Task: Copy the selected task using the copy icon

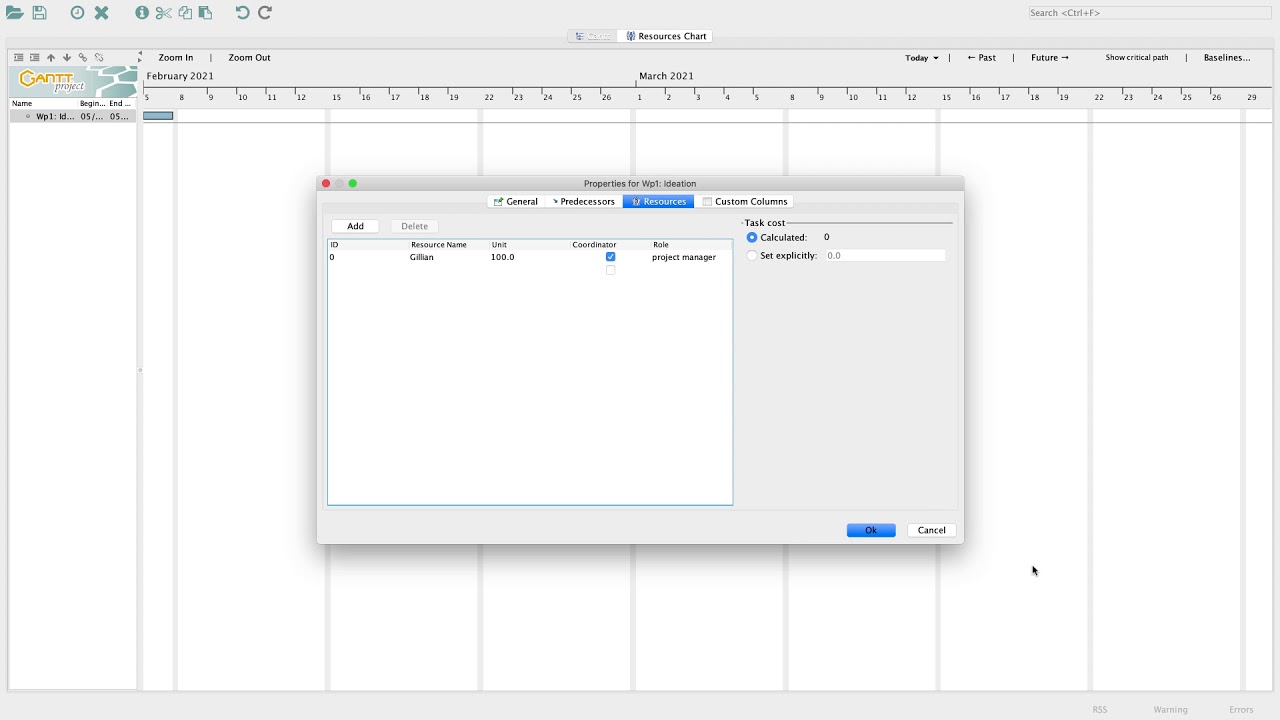Action: (x=185, y=13)
